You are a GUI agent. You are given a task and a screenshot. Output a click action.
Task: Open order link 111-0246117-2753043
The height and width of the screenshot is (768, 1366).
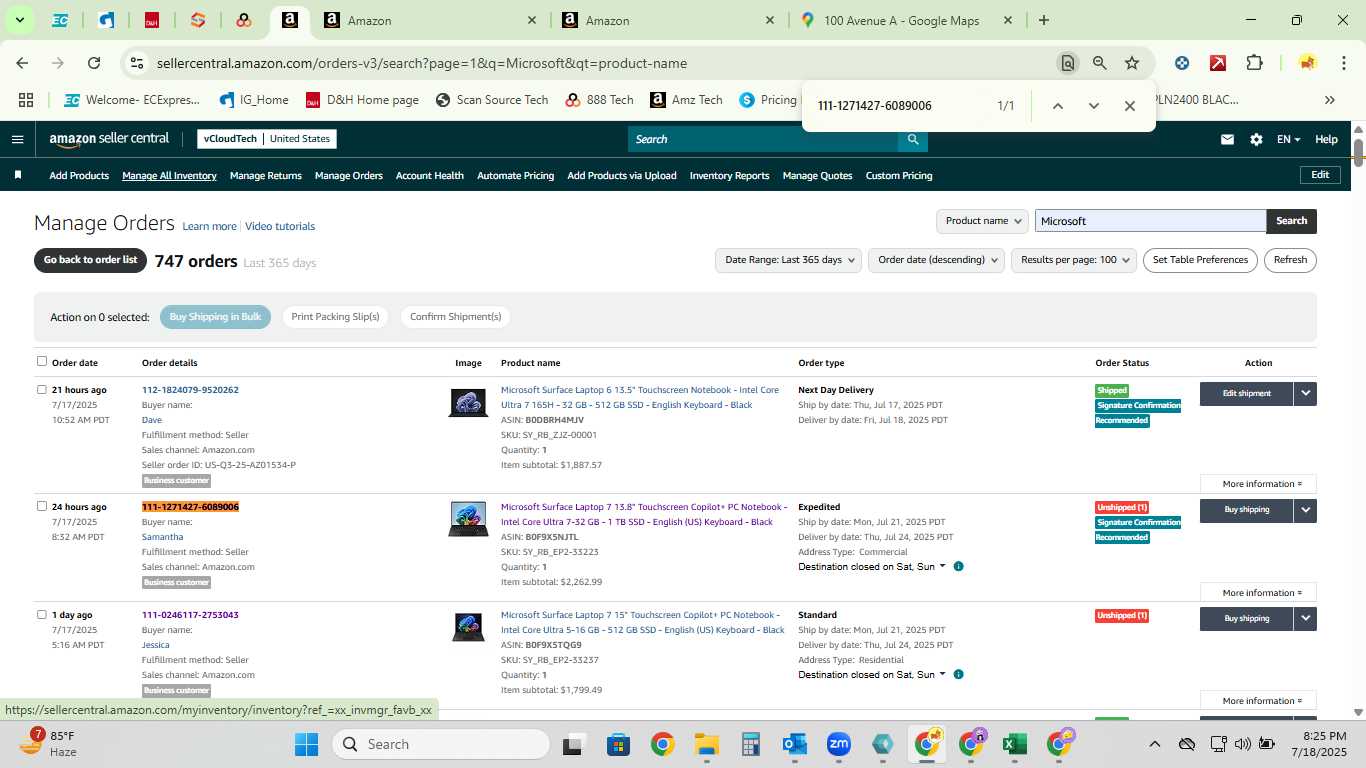[x=190, y=615]
